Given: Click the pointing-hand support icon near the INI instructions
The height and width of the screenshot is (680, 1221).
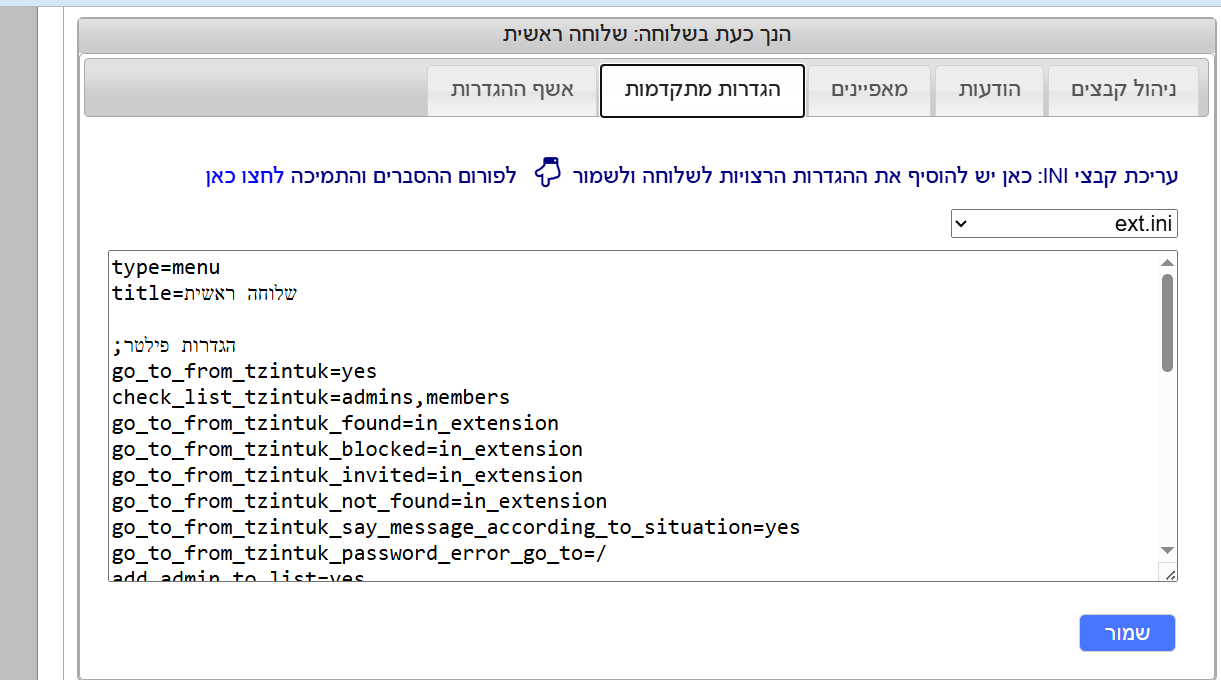Looking at the screenshot, I should click(547, 172).
